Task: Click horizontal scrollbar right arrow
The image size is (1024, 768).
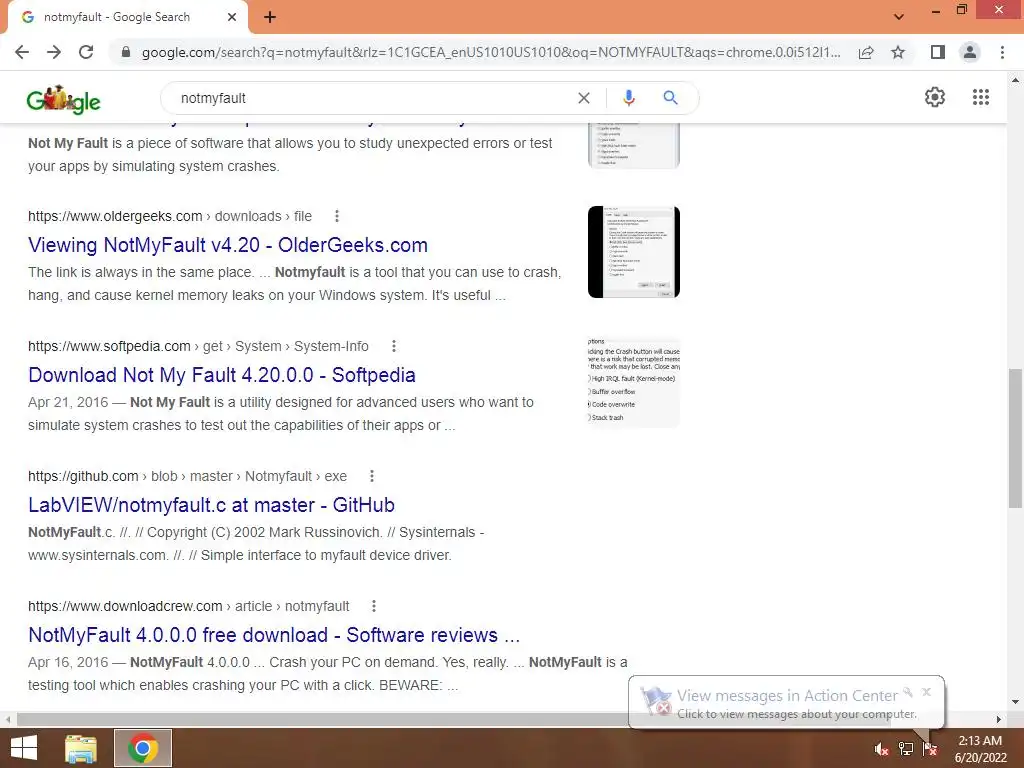Action: pos(999,719)
